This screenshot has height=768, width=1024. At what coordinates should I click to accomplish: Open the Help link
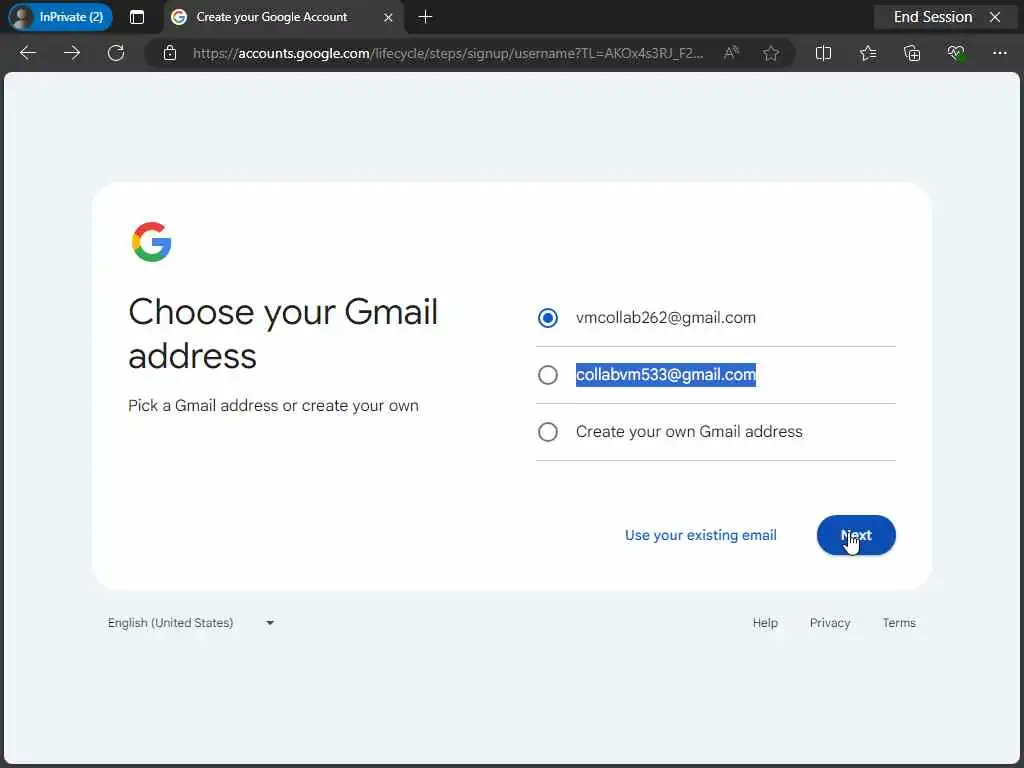765,623
